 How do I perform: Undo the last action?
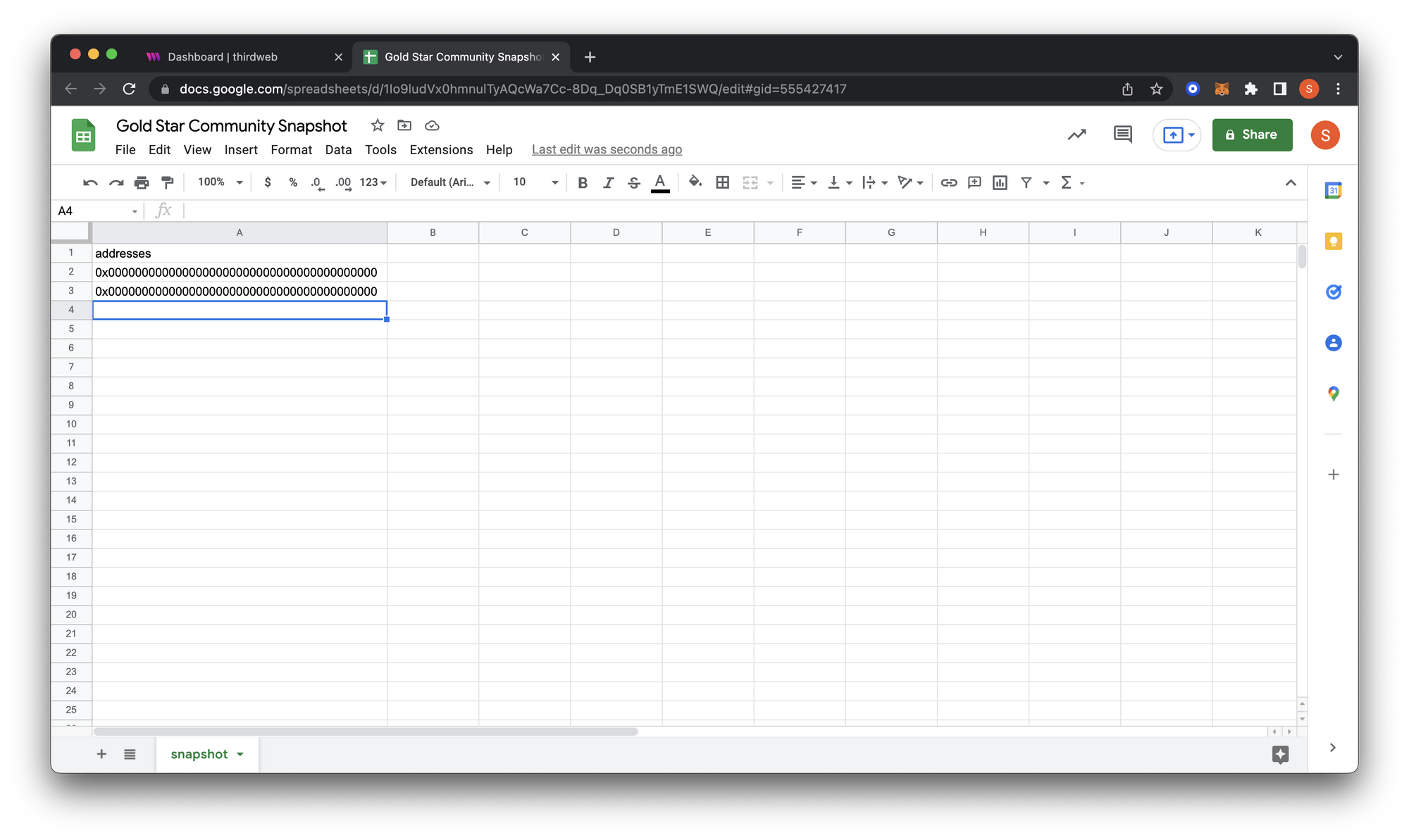90,182
